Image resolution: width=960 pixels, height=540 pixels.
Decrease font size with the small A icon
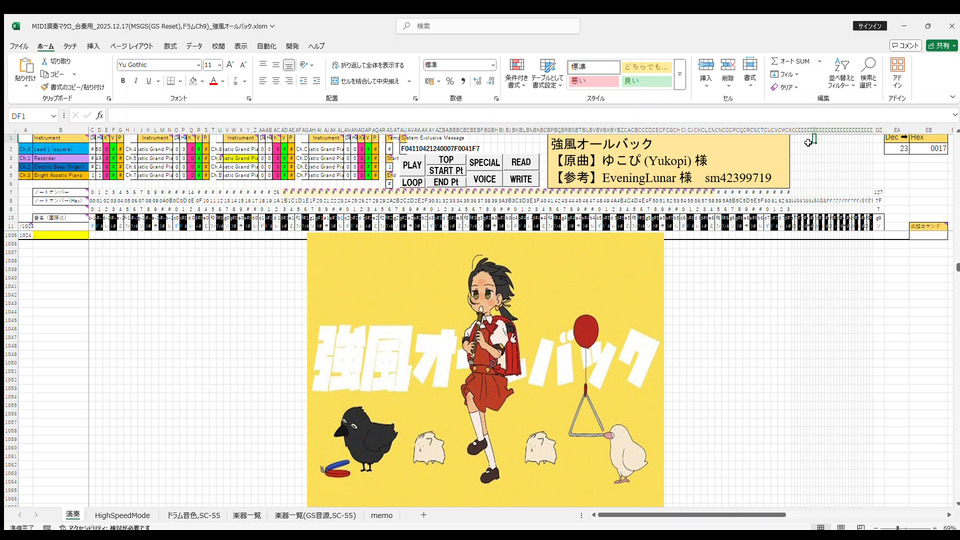[x=243, y=64]
